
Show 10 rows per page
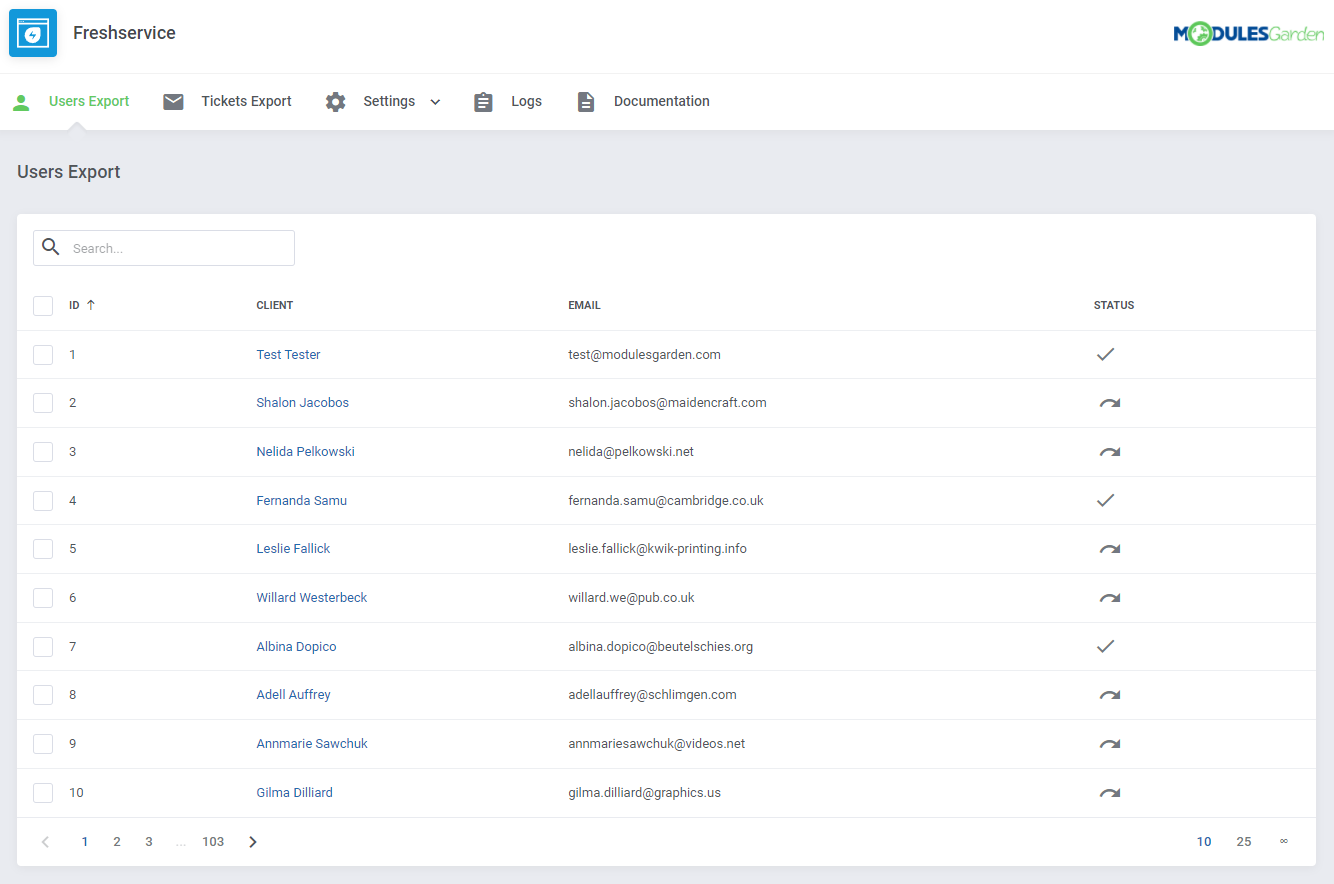coord(1204,842)
